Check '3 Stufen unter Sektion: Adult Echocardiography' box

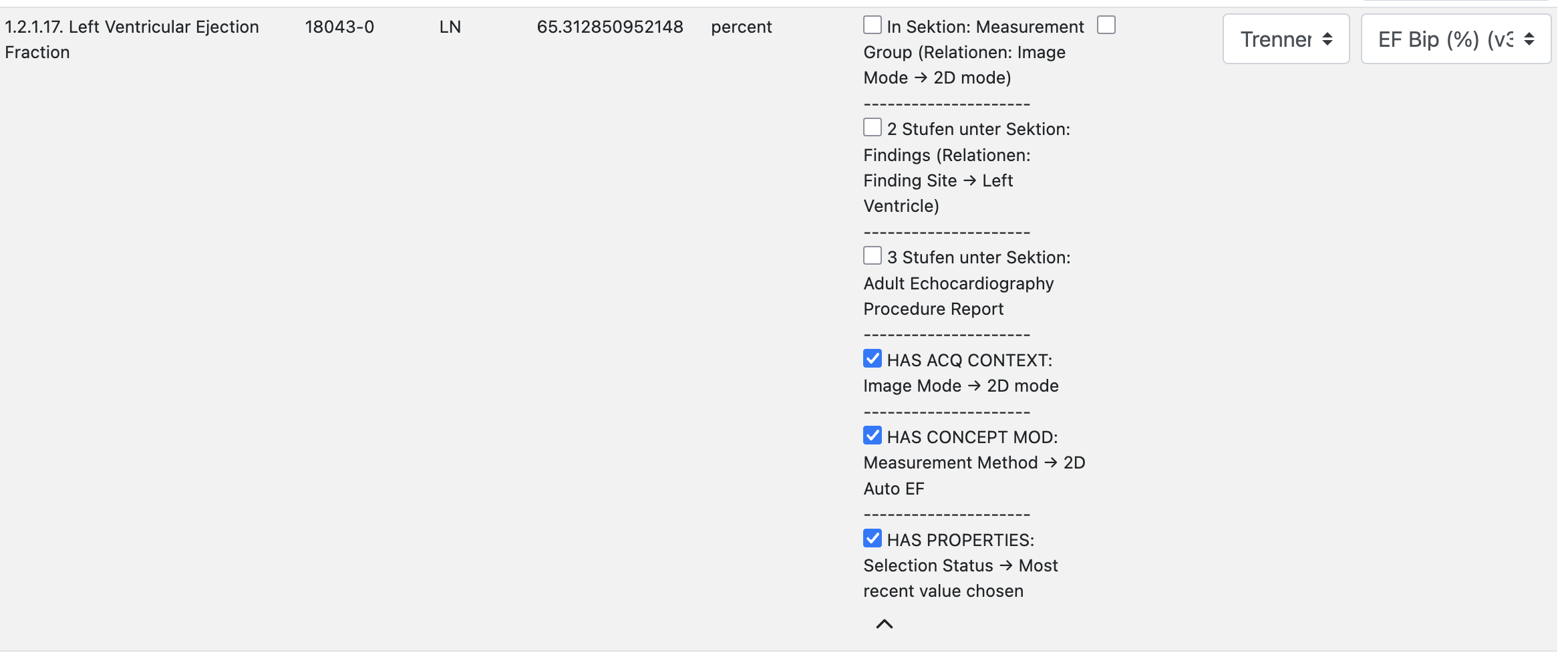(872, 256)
